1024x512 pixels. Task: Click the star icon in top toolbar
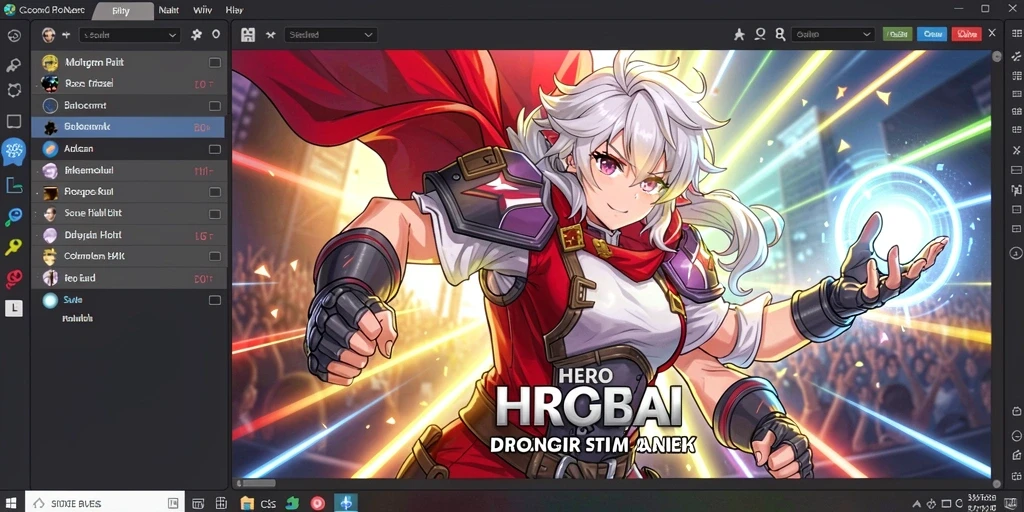(739, 35)
